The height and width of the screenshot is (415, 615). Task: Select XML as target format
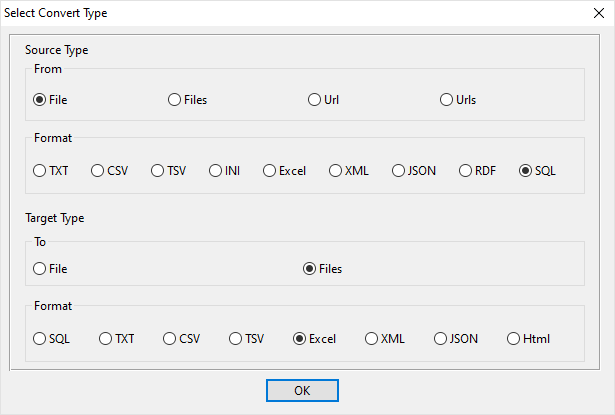click(372, 339)
